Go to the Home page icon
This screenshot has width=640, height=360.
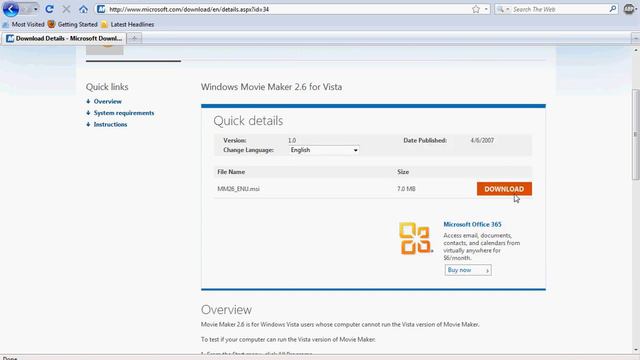pyautogui.click(x=83, y=9)
